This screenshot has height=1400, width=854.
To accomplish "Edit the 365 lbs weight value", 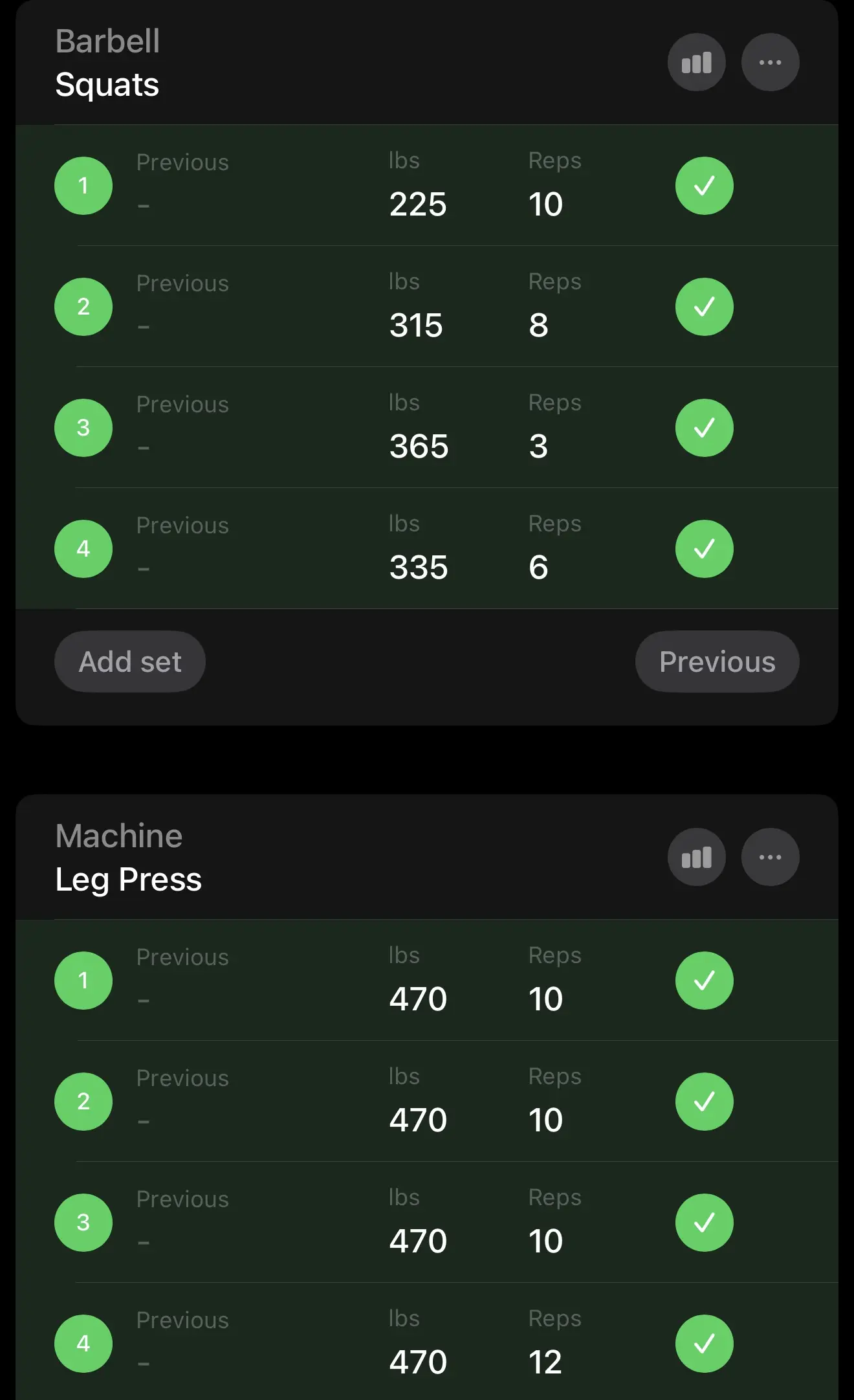I will click(x=419, y=446).
